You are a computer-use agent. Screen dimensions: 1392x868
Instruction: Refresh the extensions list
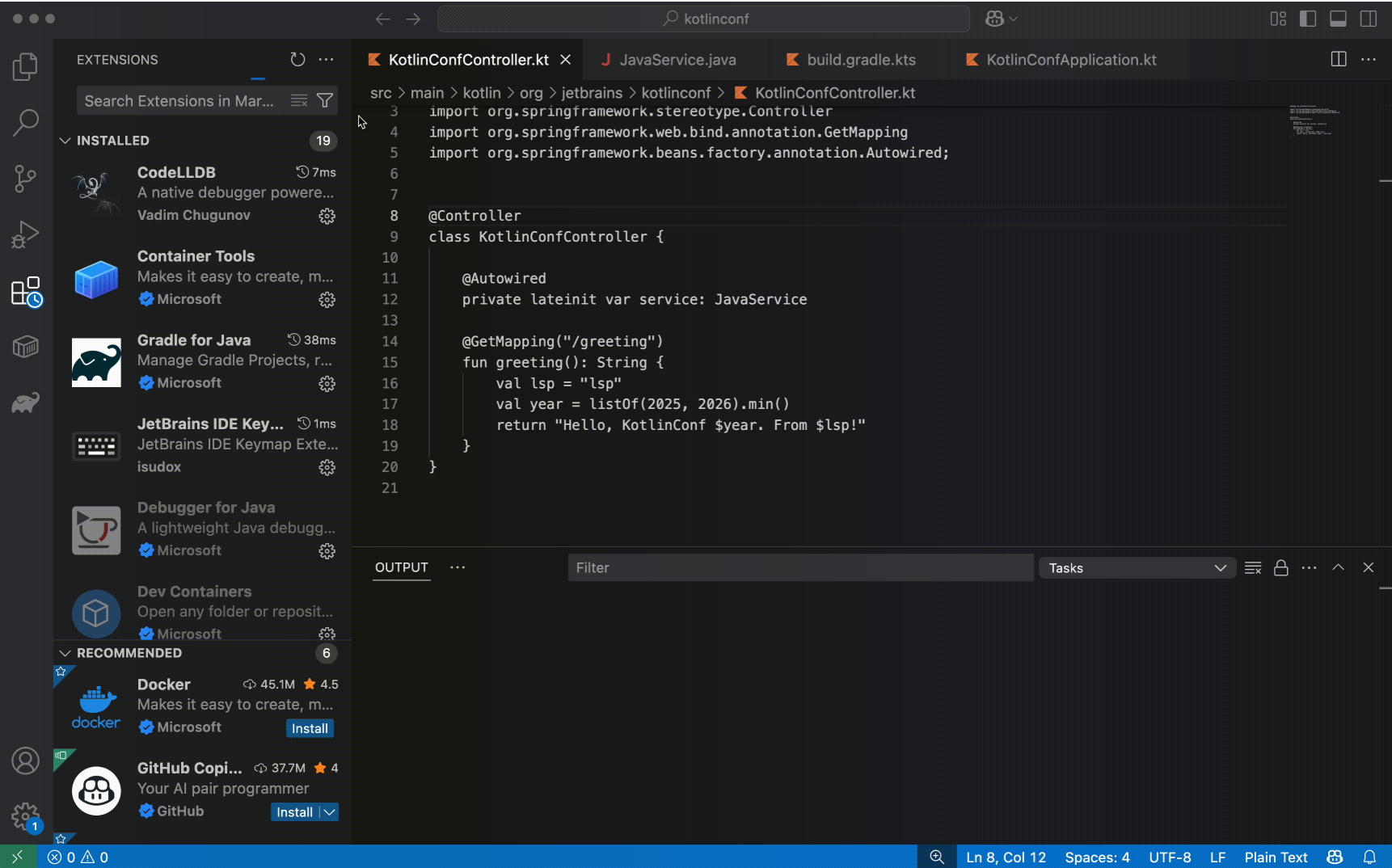coord(297,60)
